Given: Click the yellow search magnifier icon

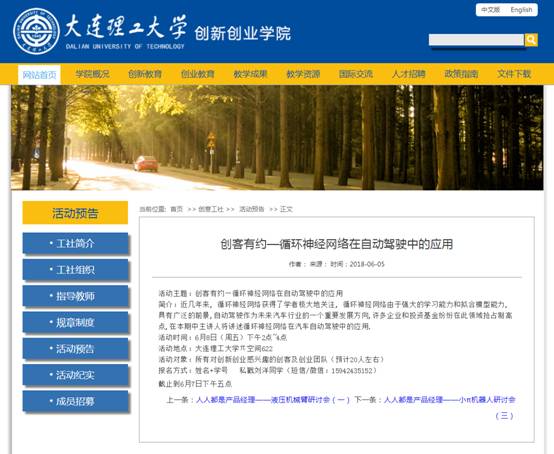Looking at the screenshot, I should [x=531, y=40].
